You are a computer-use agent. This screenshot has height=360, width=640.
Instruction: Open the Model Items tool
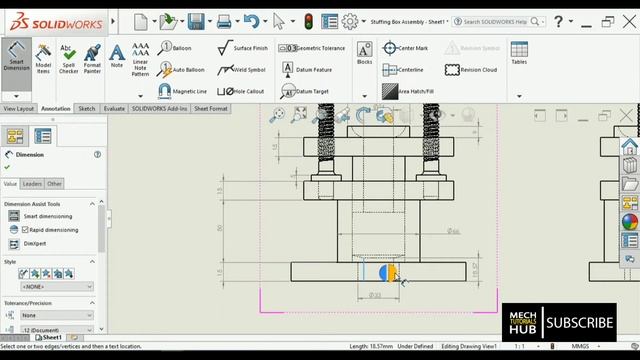coord(43,58)
